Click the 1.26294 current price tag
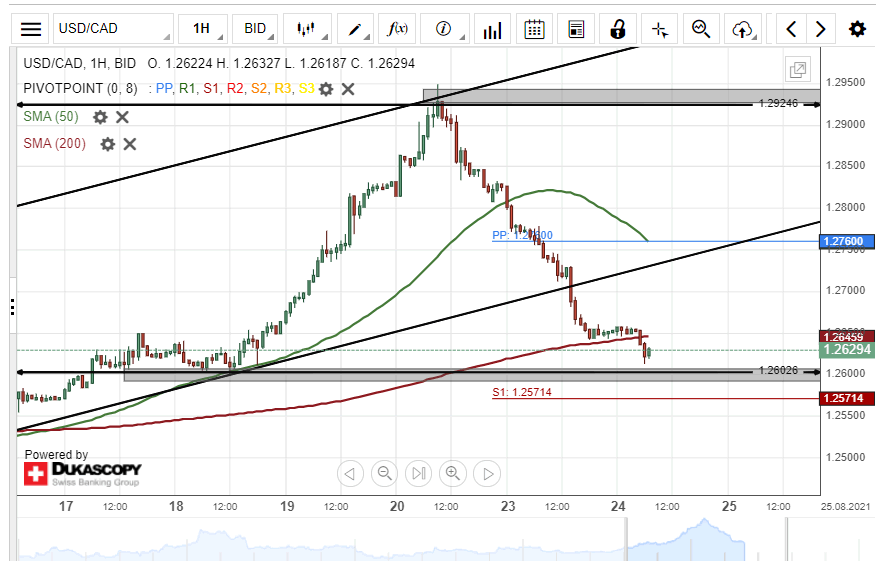The height and width of the screenshot is (574, 880). 847,350
